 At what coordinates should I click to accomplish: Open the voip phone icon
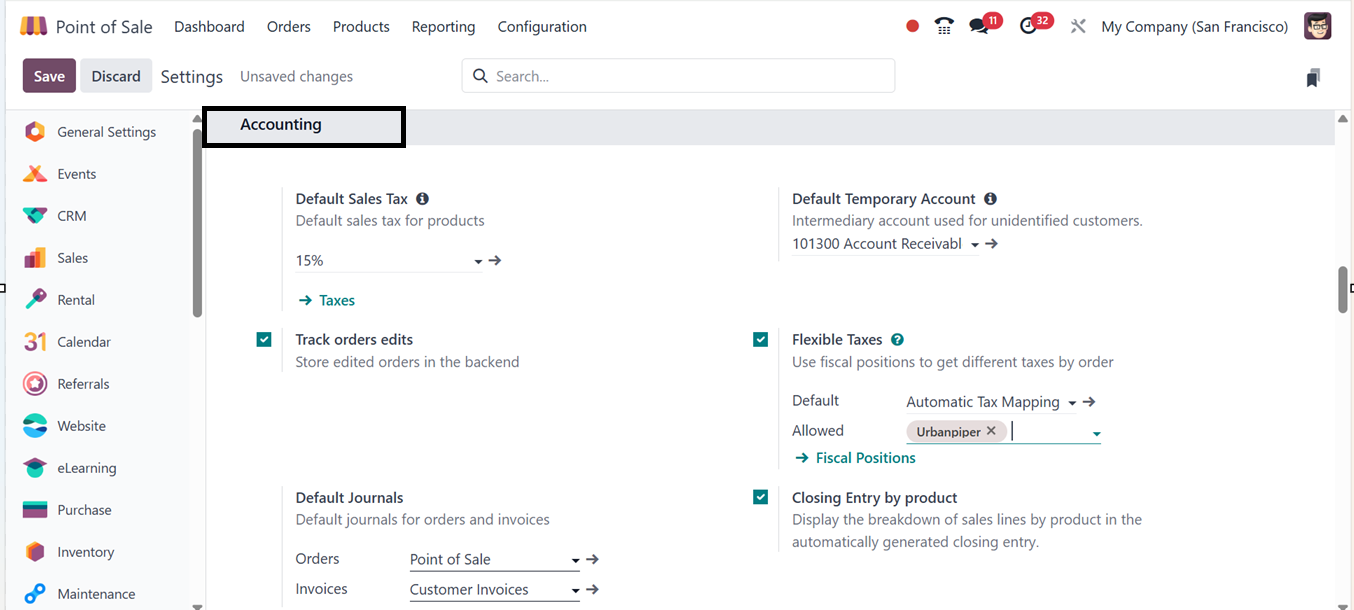point(944,27)
